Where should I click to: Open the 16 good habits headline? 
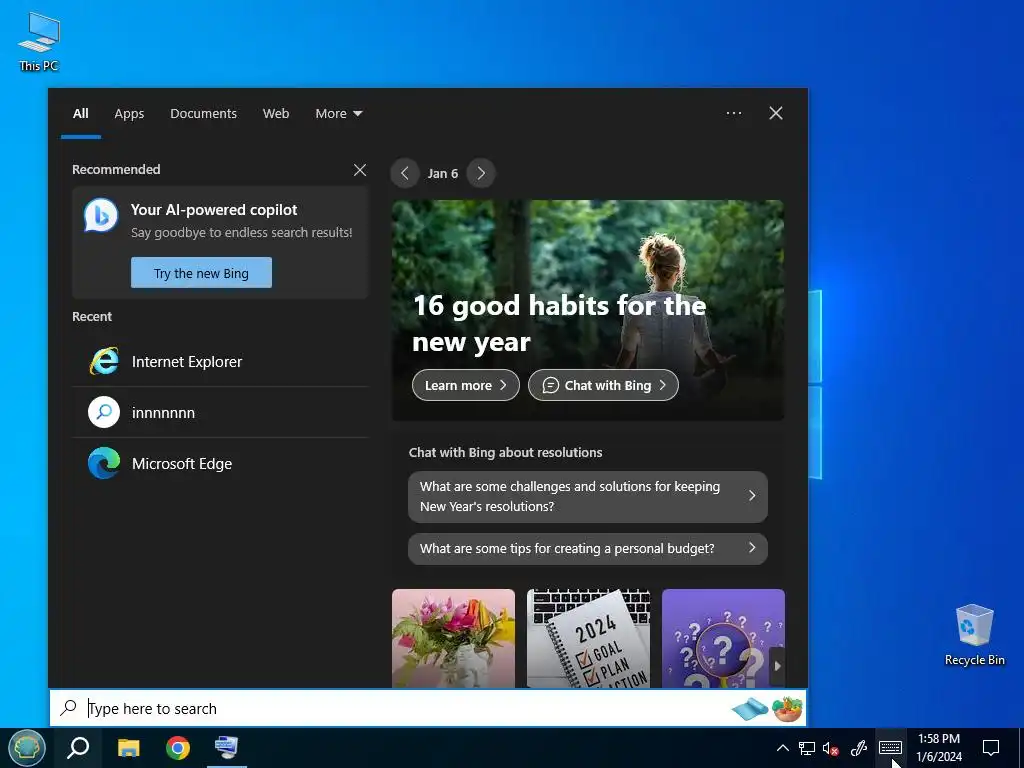point(559,323)
